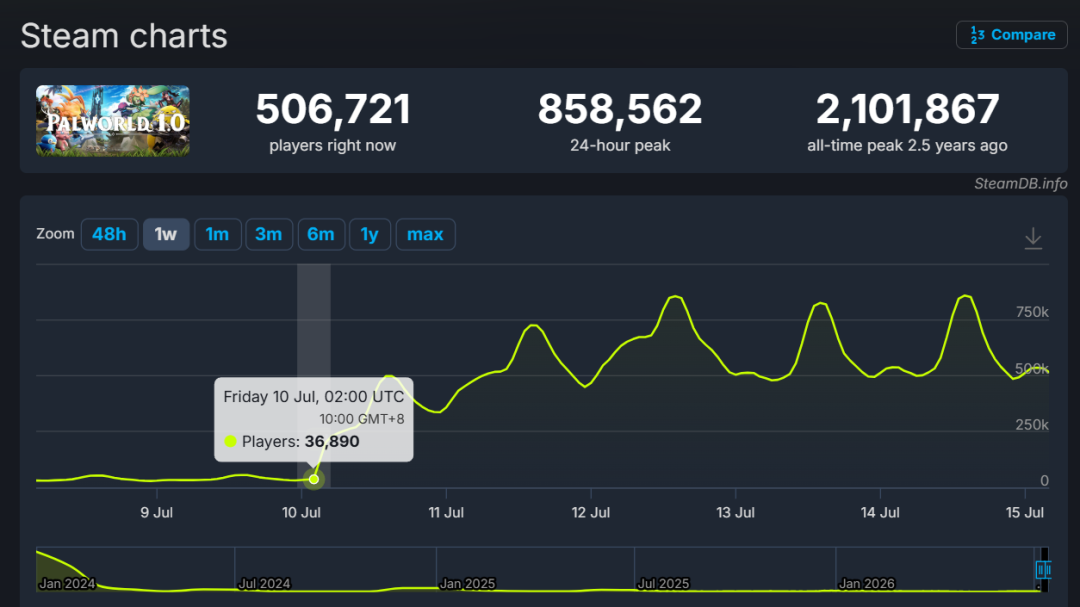1080x607 pixels.
Task: Click 'all-time peak 2.5 years ago' caption
Action: 907,145
